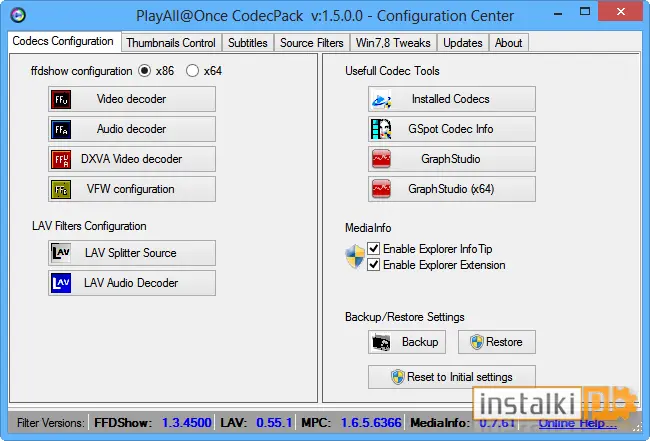650x441 pixels.
Task: Click the red GraphStudio (x64) icon
Action: point(381,189)
